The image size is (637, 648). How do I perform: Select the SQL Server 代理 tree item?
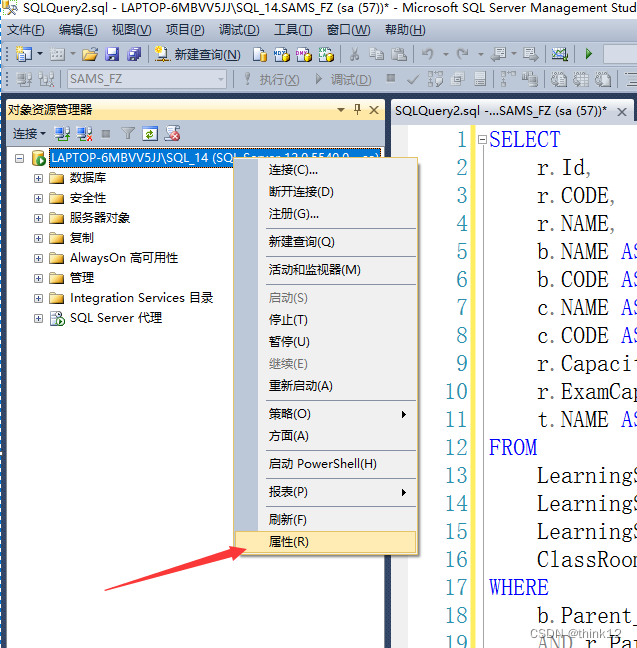[116, 318]
